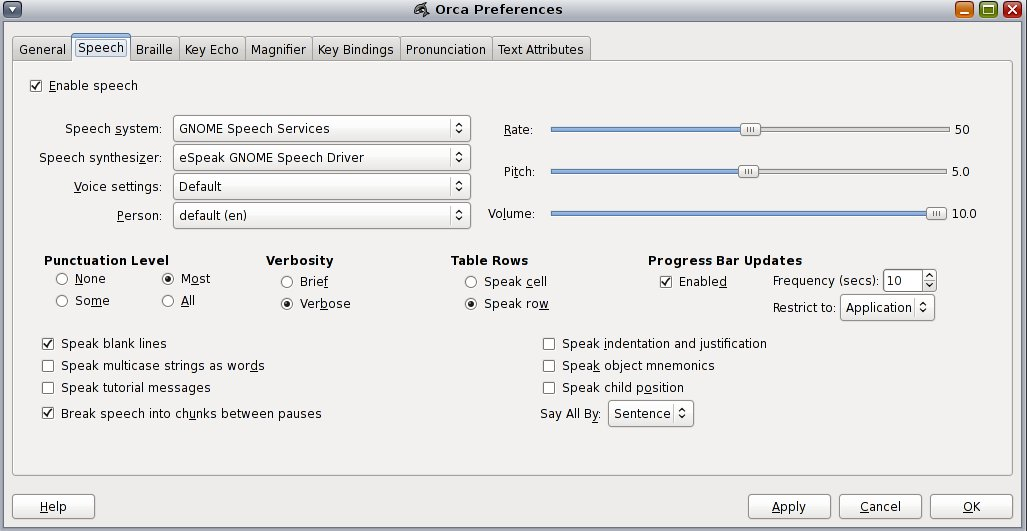Enable Speak indentation and justification
The height and width of the screenshot is (531, 1027).
pos(549,344)
